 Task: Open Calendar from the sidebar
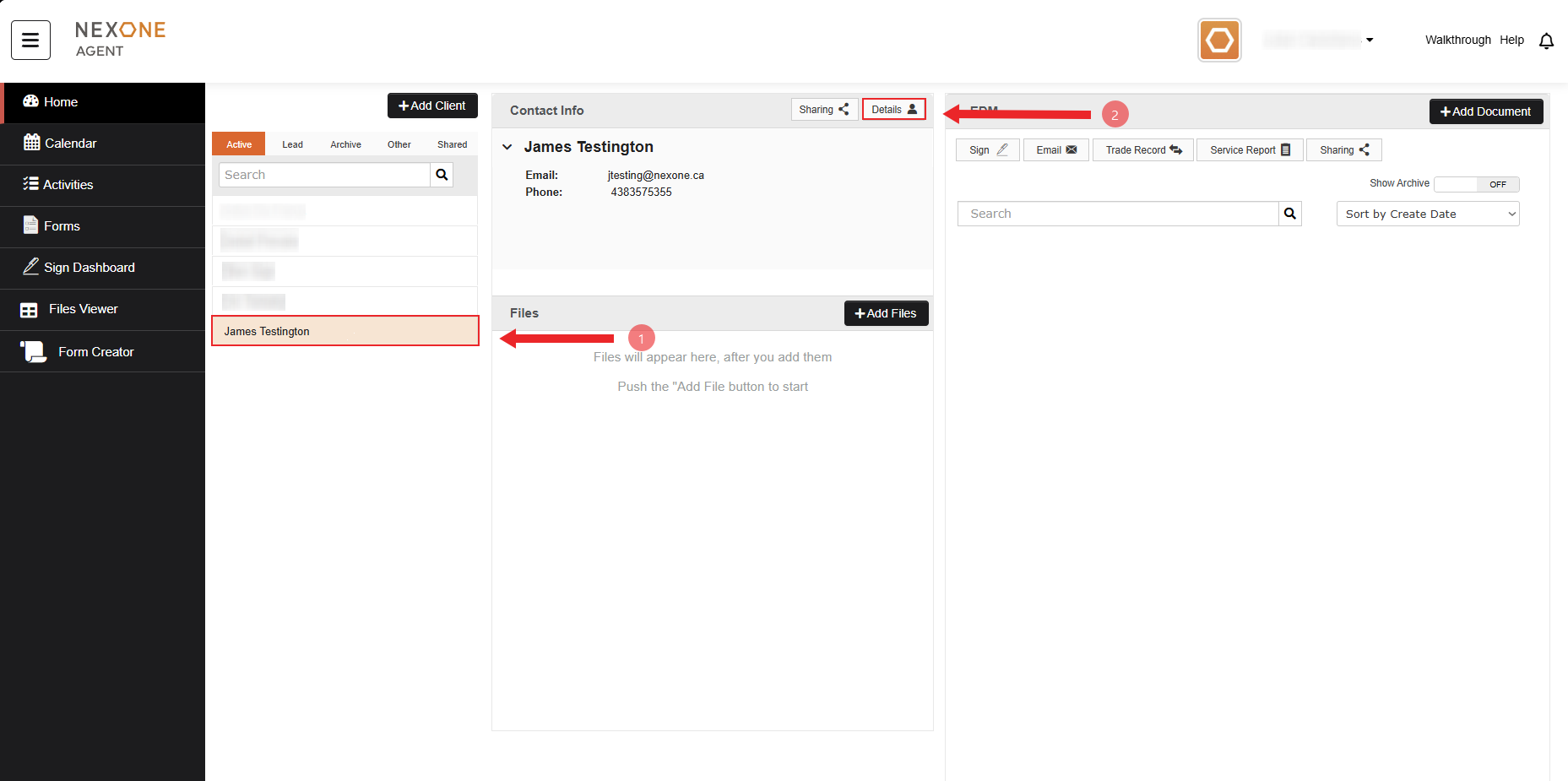(70, 144)
